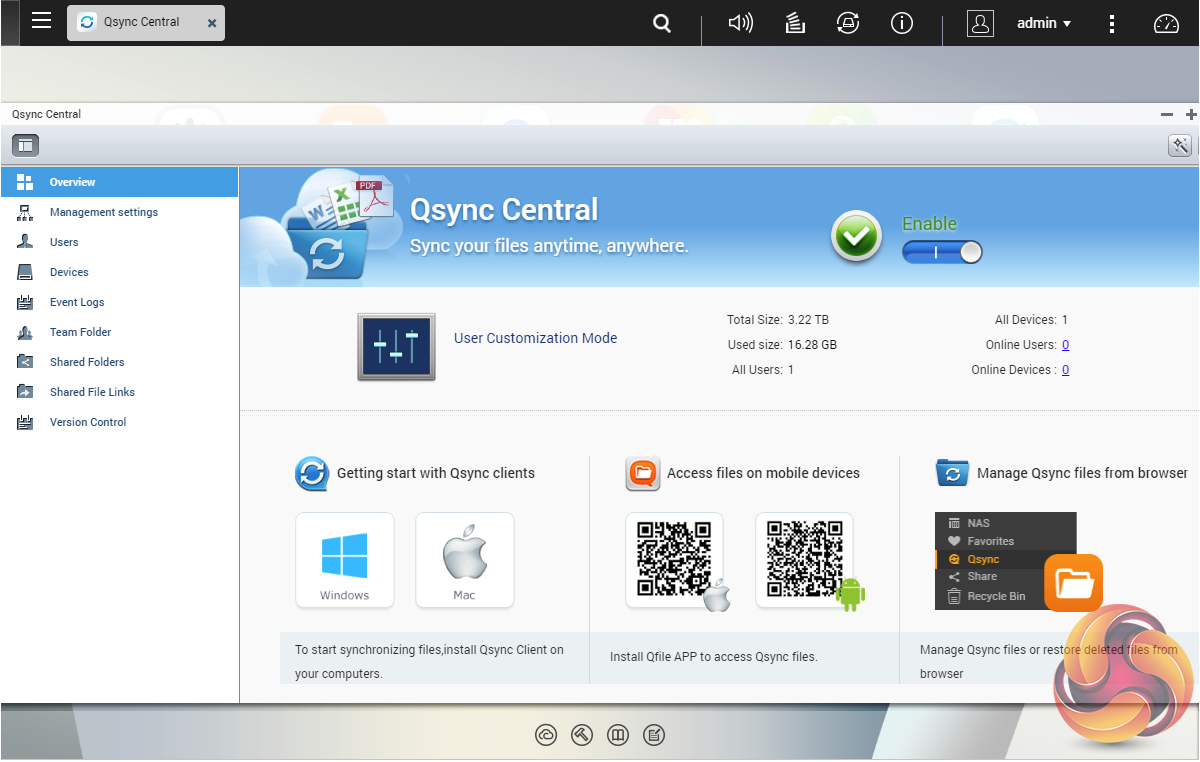Close the Qsync Central taskbar tab

pos(212,23)
